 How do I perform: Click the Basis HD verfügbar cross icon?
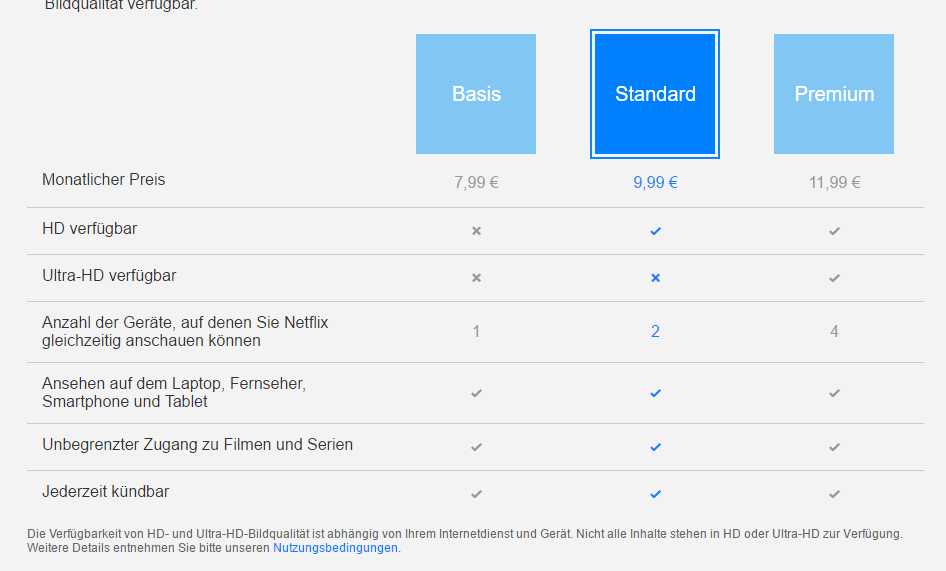click(476, 231)
